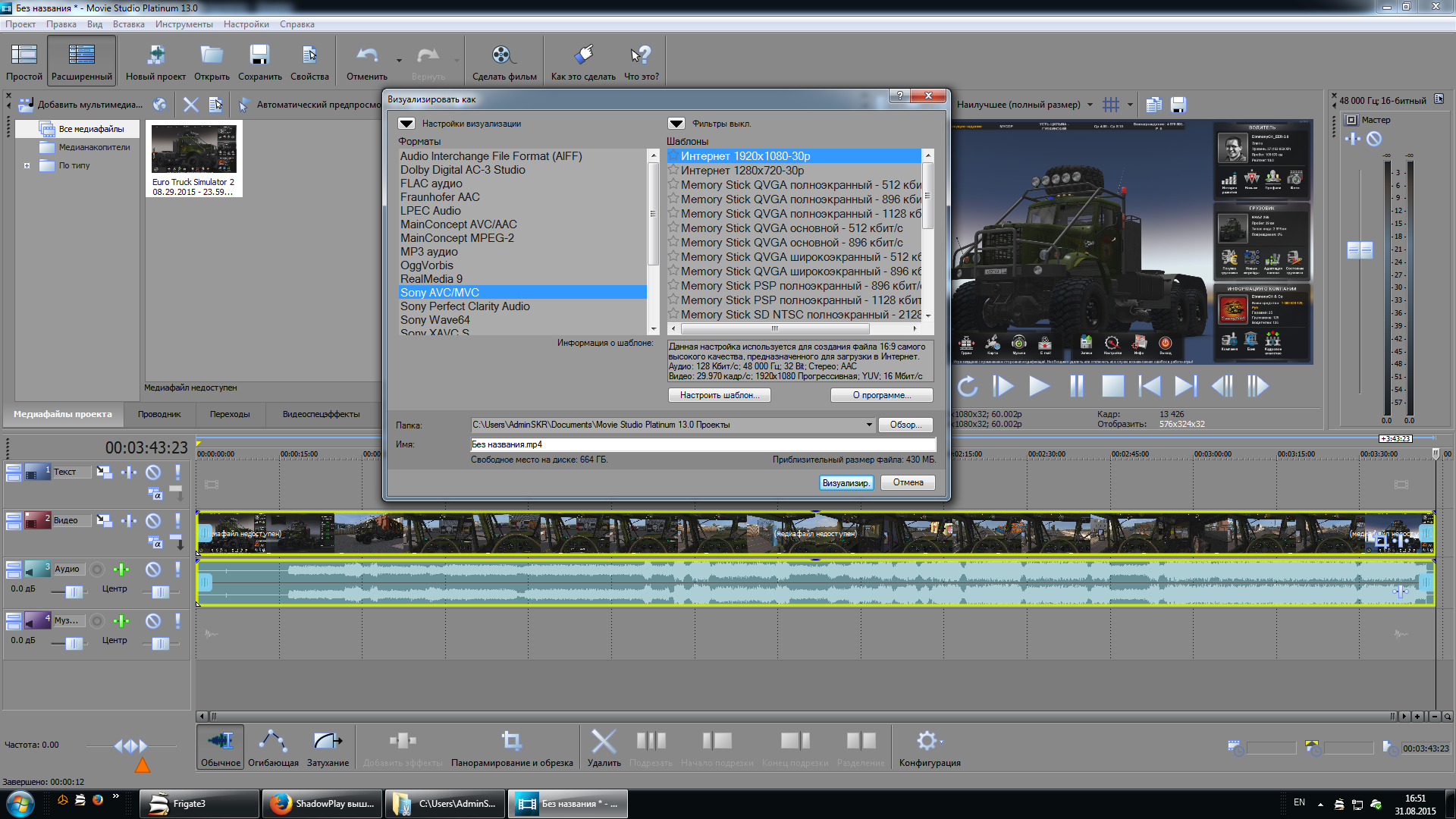Image resolution: width=1456 pixels, height=819 pixels.
Task: Open the Папка path dropdown
Action: coord(869,425)
